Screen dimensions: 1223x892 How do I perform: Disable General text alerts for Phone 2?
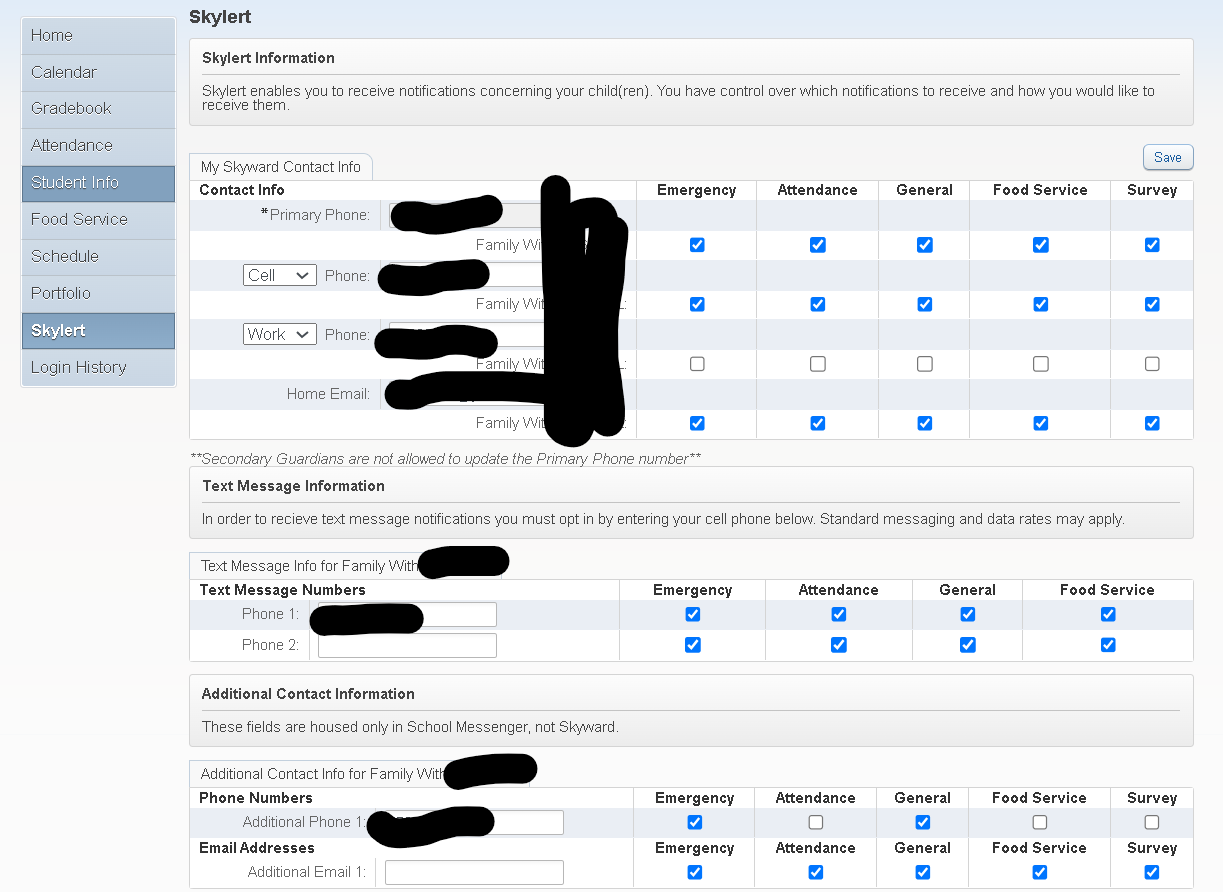click(x=968, y=645)
